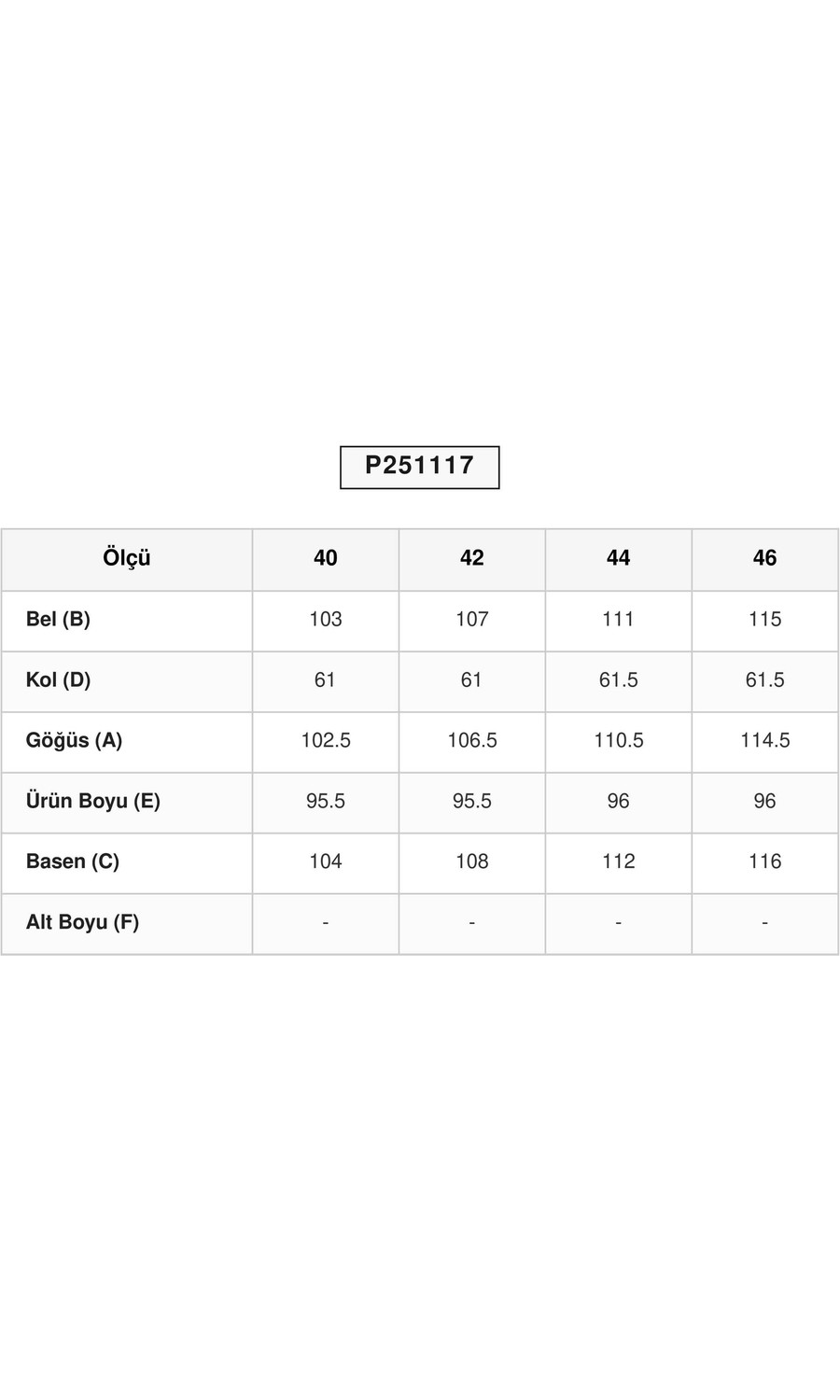Image resolution: width=840 pixels, height=1400 pixels.
Task: Click the Göğüs value 106.5 cell
Action: (471, 741)
